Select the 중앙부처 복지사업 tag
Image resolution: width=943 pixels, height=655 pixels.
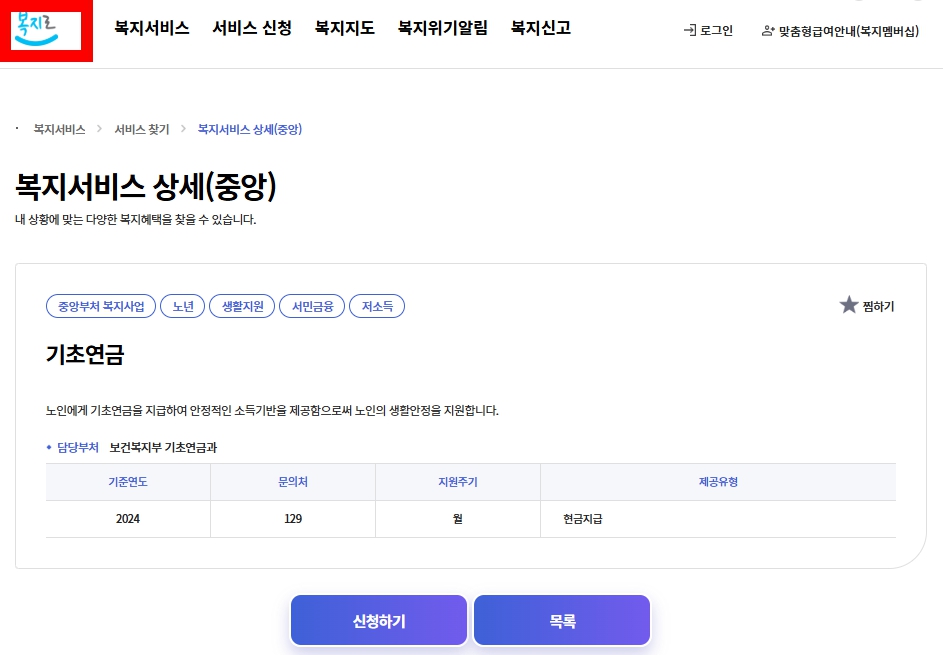[101, 306]
